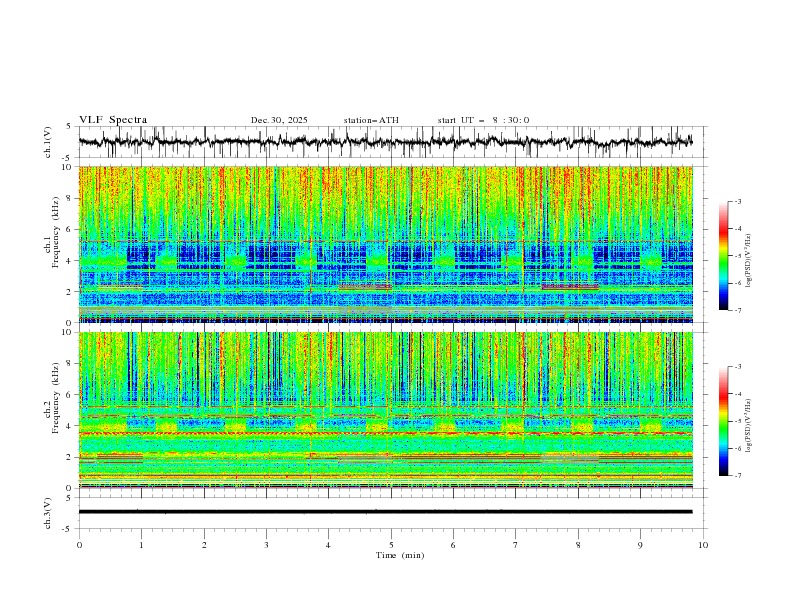The width and height of the screenshot is (792, 612).
Task: Click the ch.3 flat black trace
Action: pos(385,512)
